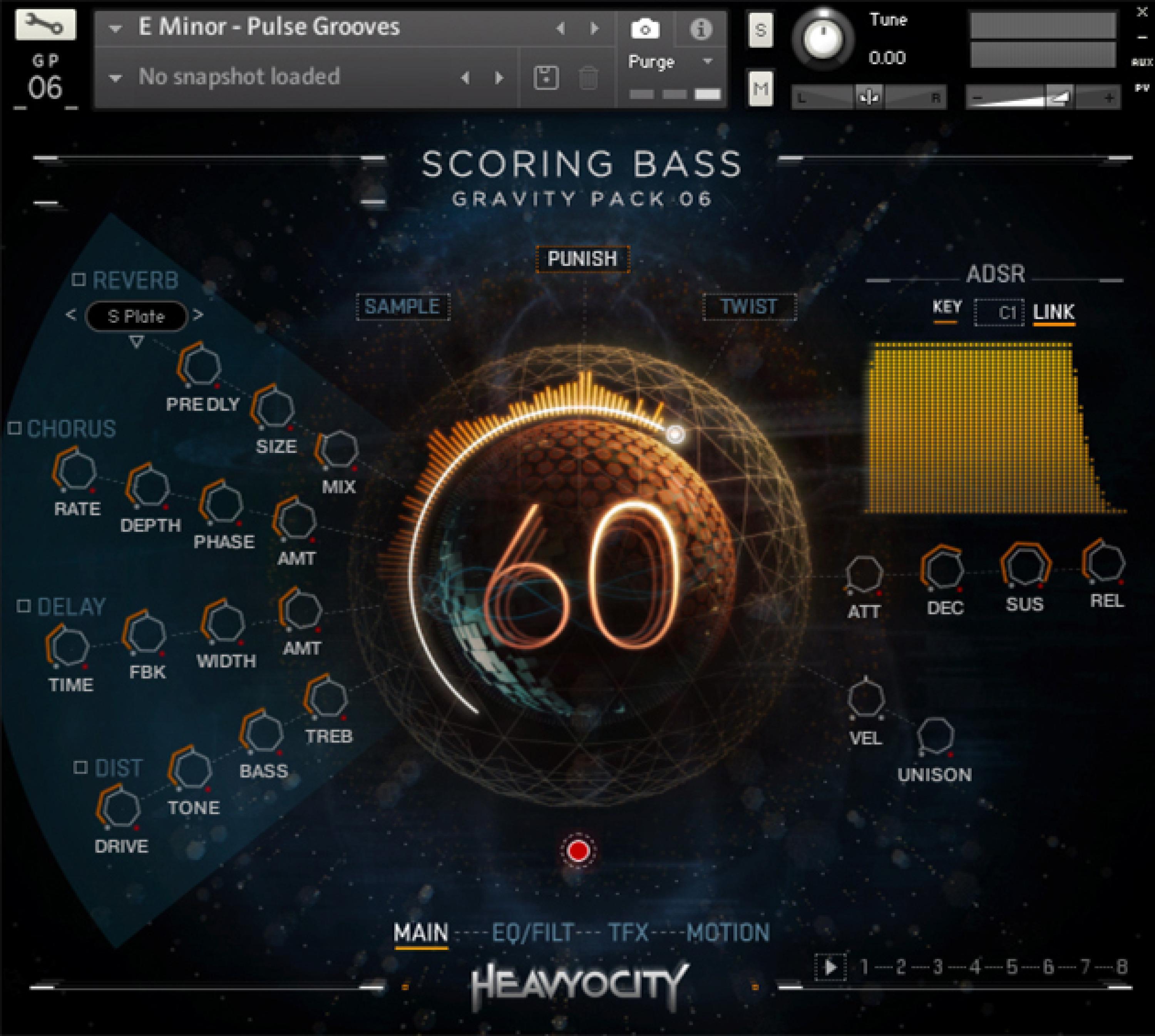Switch to the TFX tab
This screenshot has width=1155, height=1036.
628,933
